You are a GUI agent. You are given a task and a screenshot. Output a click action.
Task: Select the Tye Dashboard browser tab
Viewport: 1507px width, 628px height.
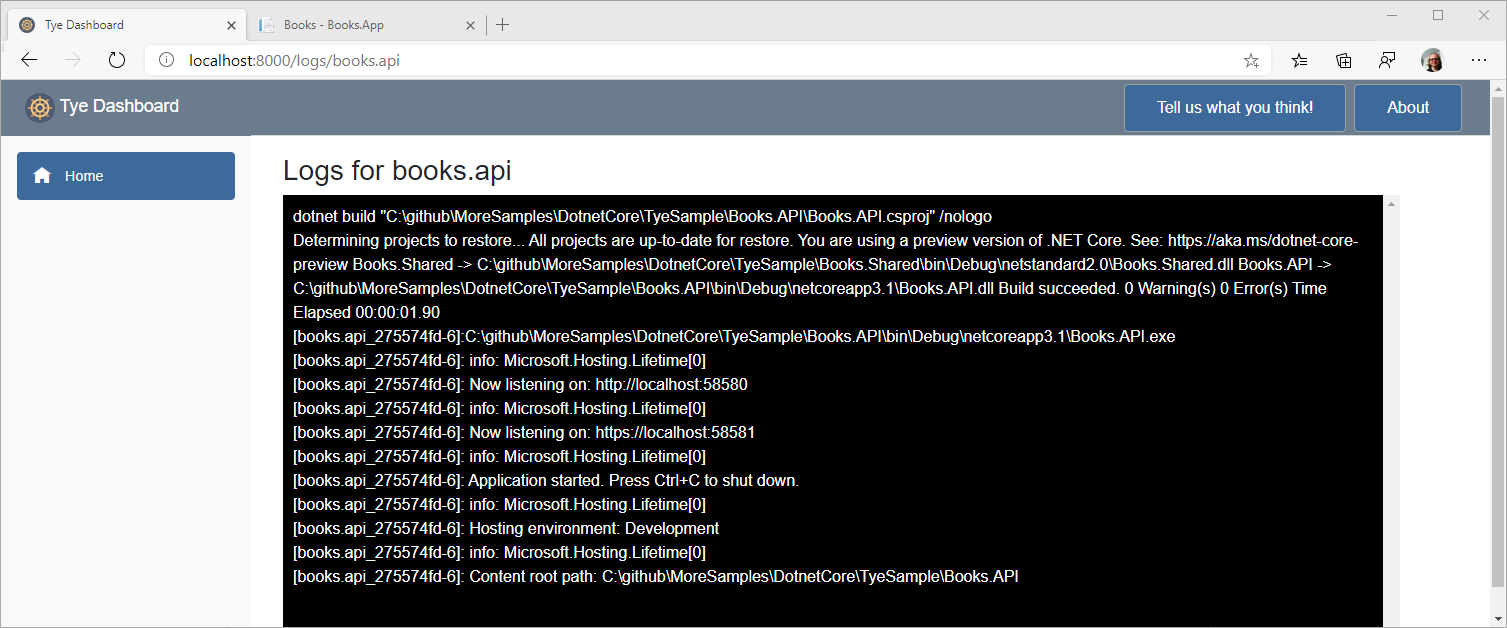click(x=110, y=25)
